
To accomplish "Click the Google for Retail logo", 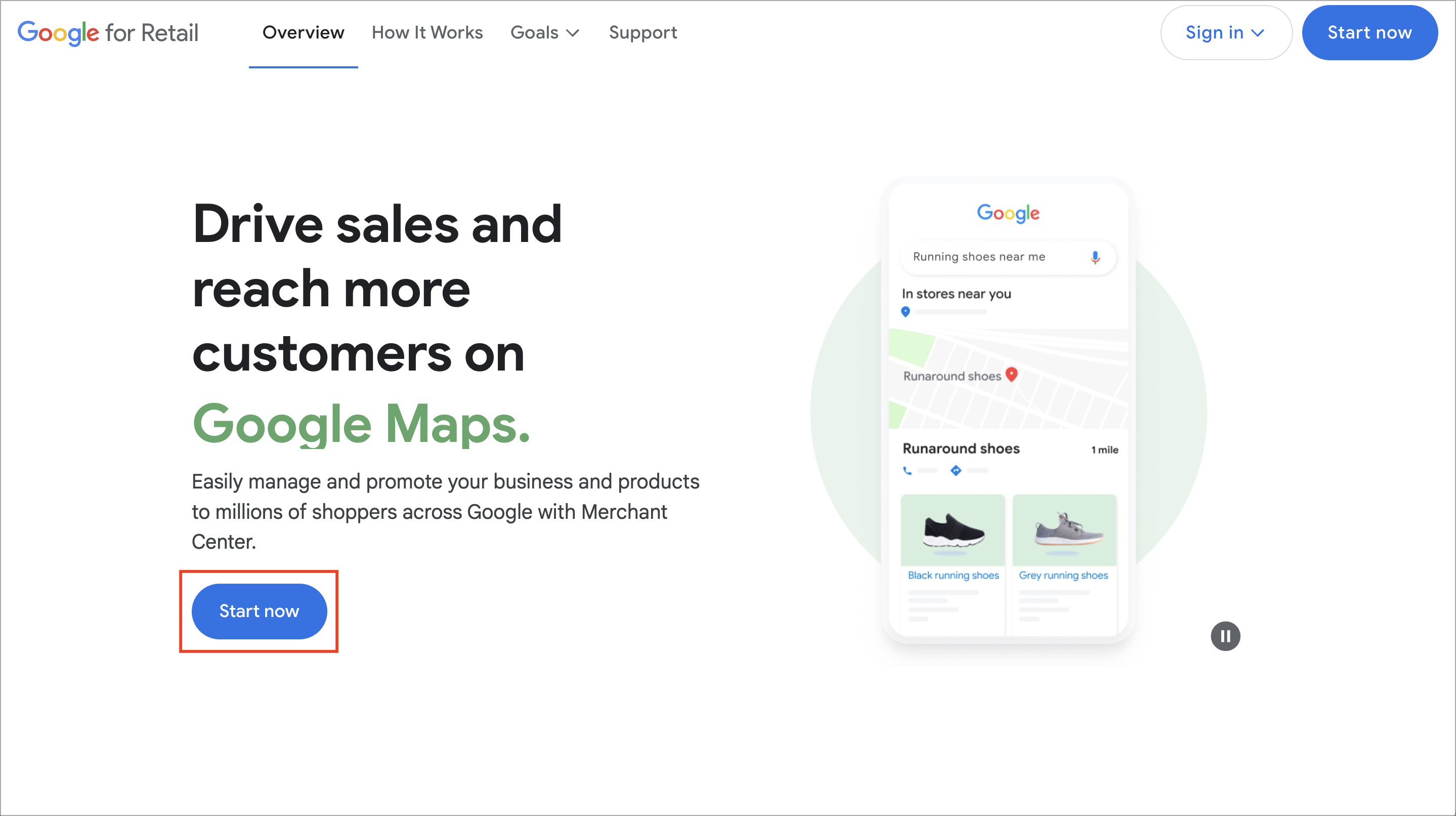I will click(108, 33).
